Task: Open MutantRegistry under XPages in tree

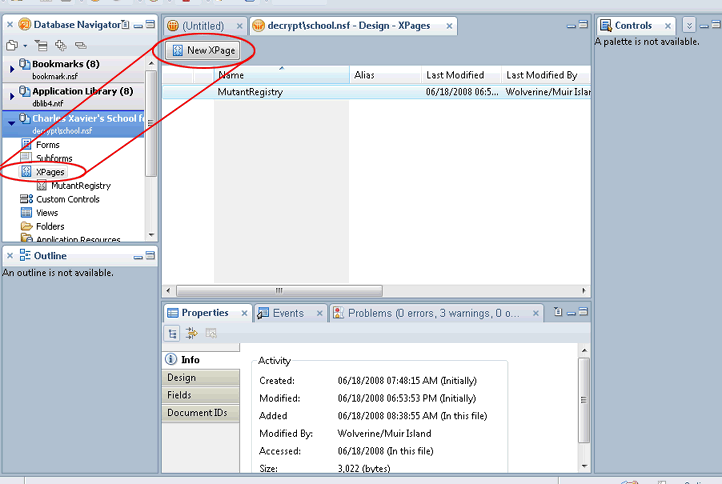Action: click(81, 186)
